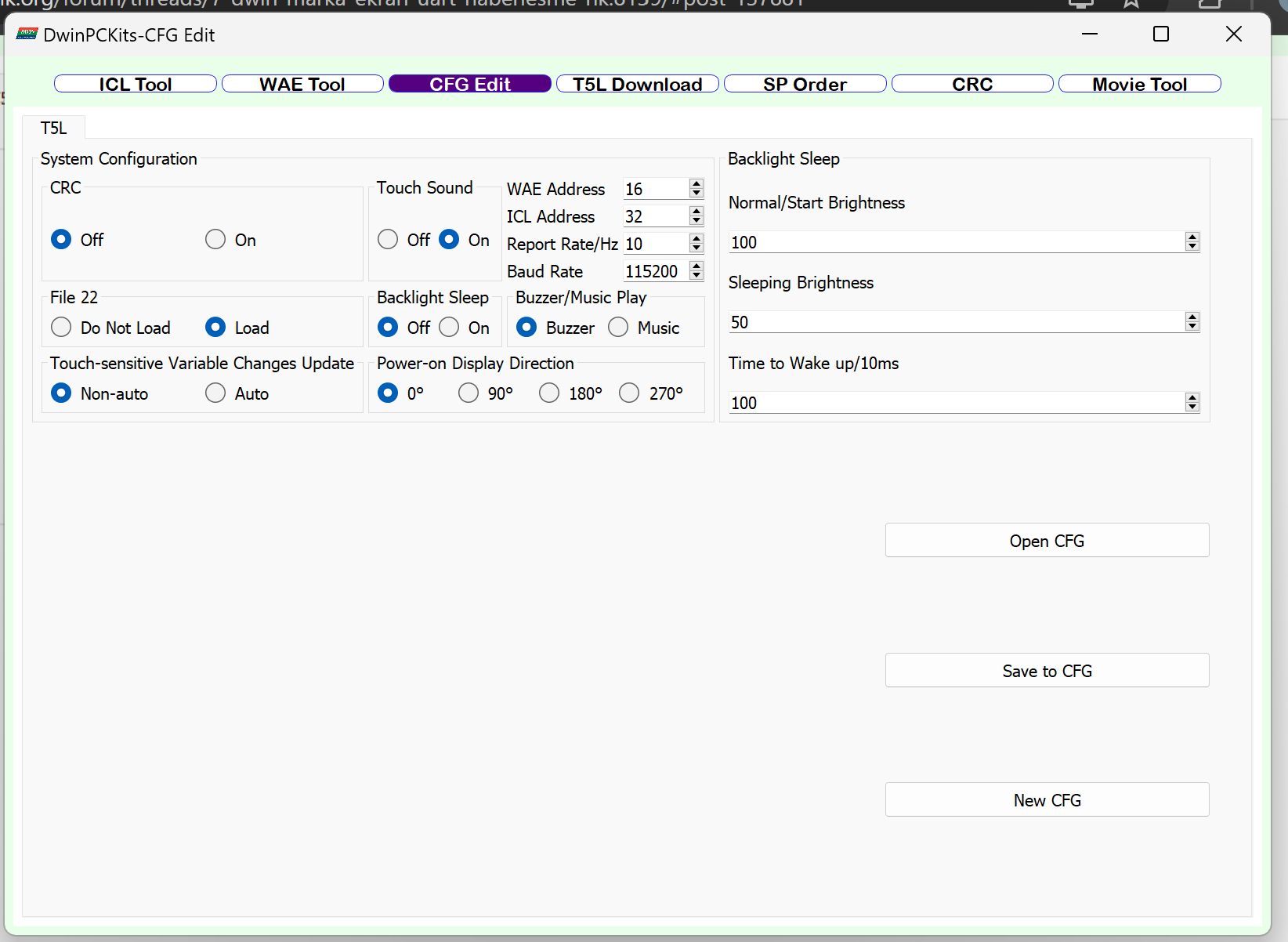Decrease WAE Address with down arrow
Screen dimensions: 1288x942
696,194
